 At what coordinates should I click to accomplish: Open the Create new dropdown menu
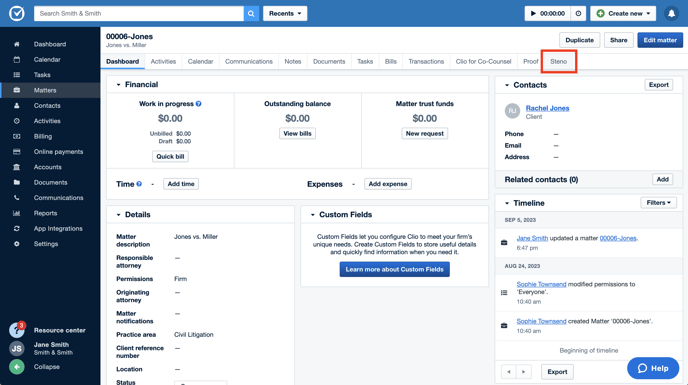[623, 14]
